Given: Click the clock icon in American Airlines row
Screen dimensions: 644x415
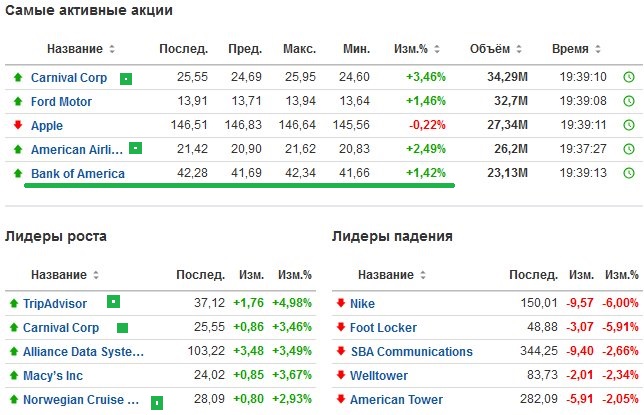Looking at the screenshot, I should [629, 149].
